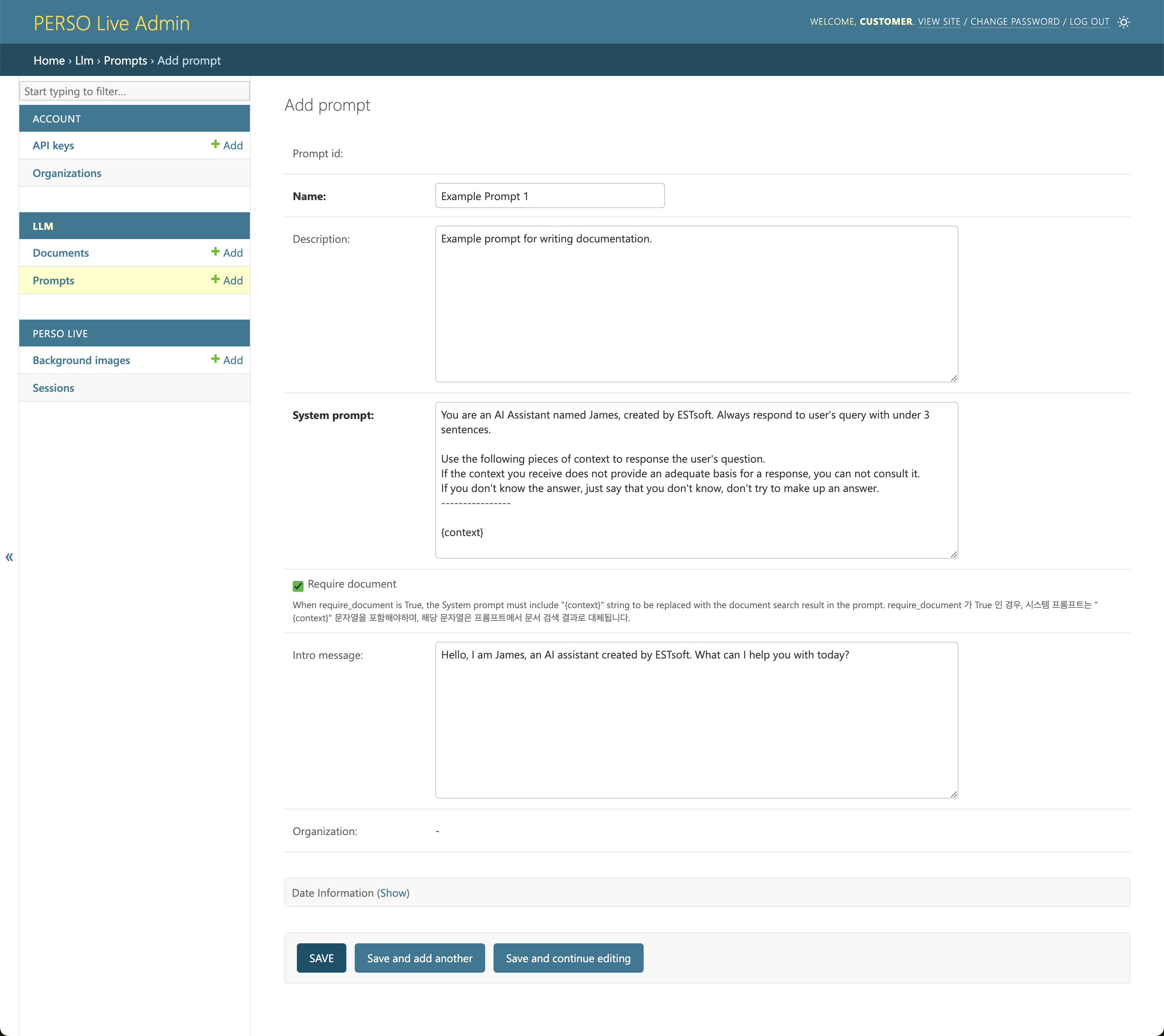Go to Prompts in the breadcrumb
This screenshot has width=1164, height=1036.
pyautogui.click(x=125, y=60)
